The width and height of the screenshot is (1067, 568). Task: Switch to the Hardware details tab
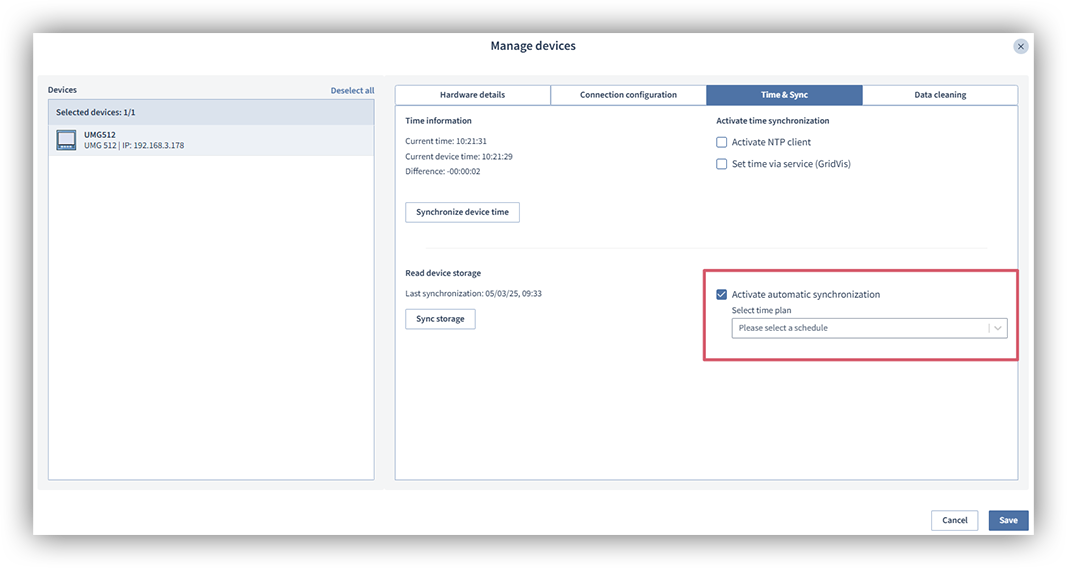(472, 95)
